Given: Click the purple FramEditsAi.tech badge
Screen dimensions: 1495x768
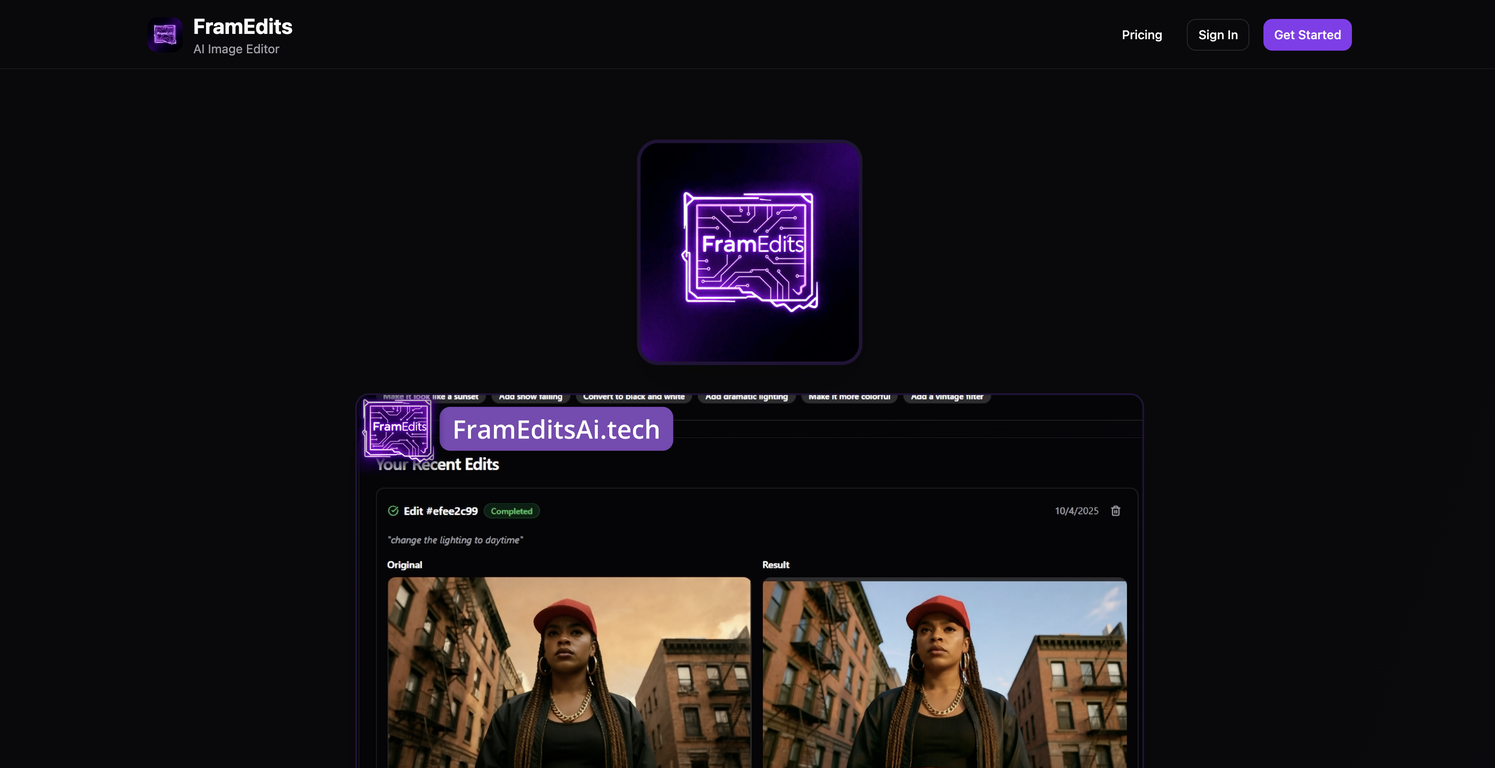Looking at the screenshot, I should pos(556,428).
